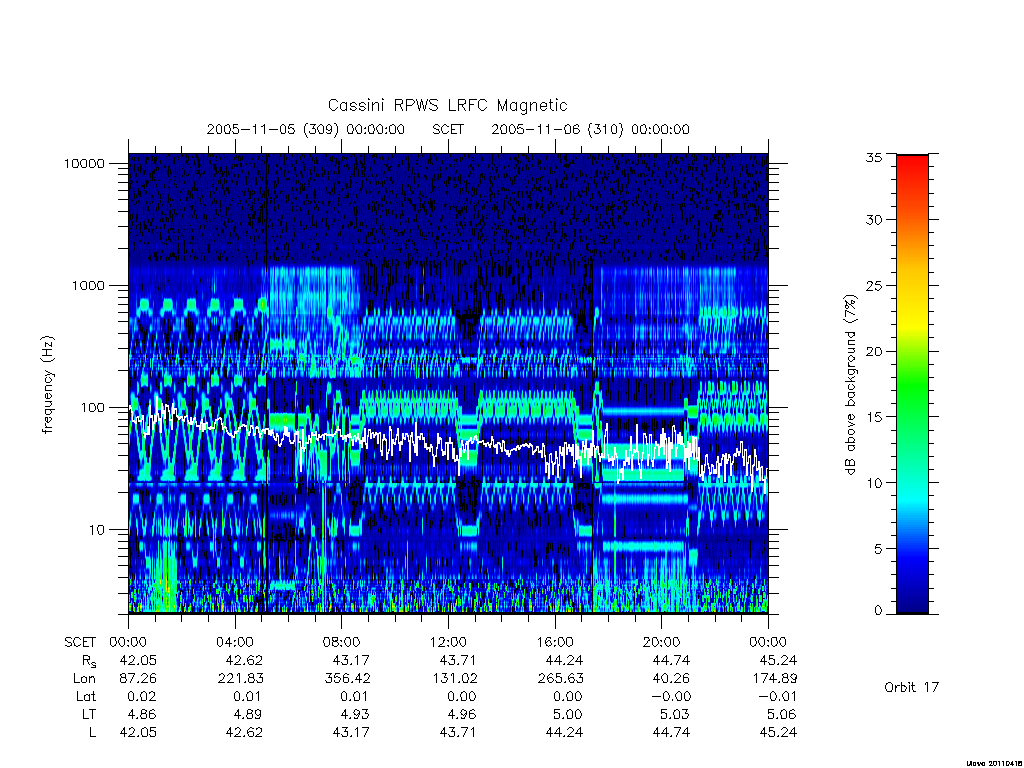Click Lat value -0.01

(x=777, y=697)
